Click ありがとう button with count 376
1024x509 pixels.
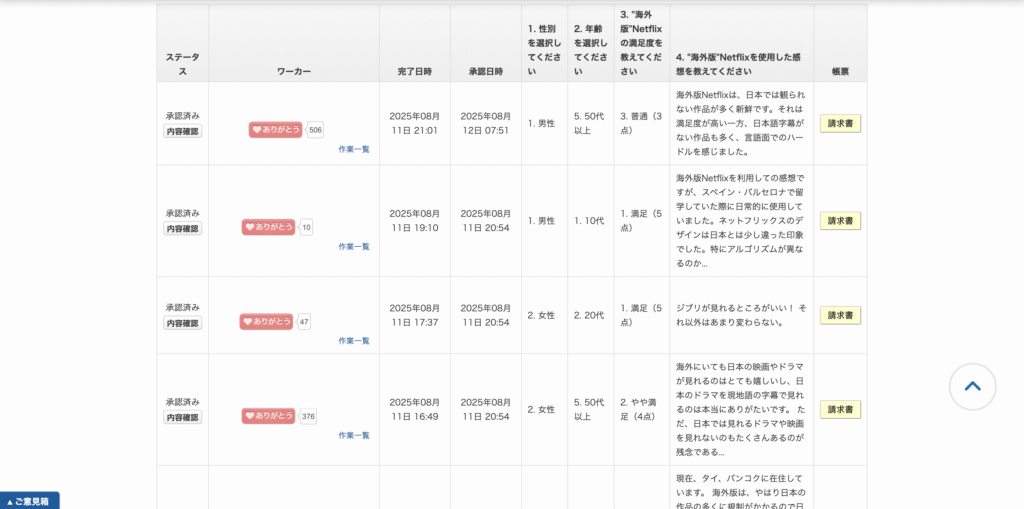click(268, 416)
